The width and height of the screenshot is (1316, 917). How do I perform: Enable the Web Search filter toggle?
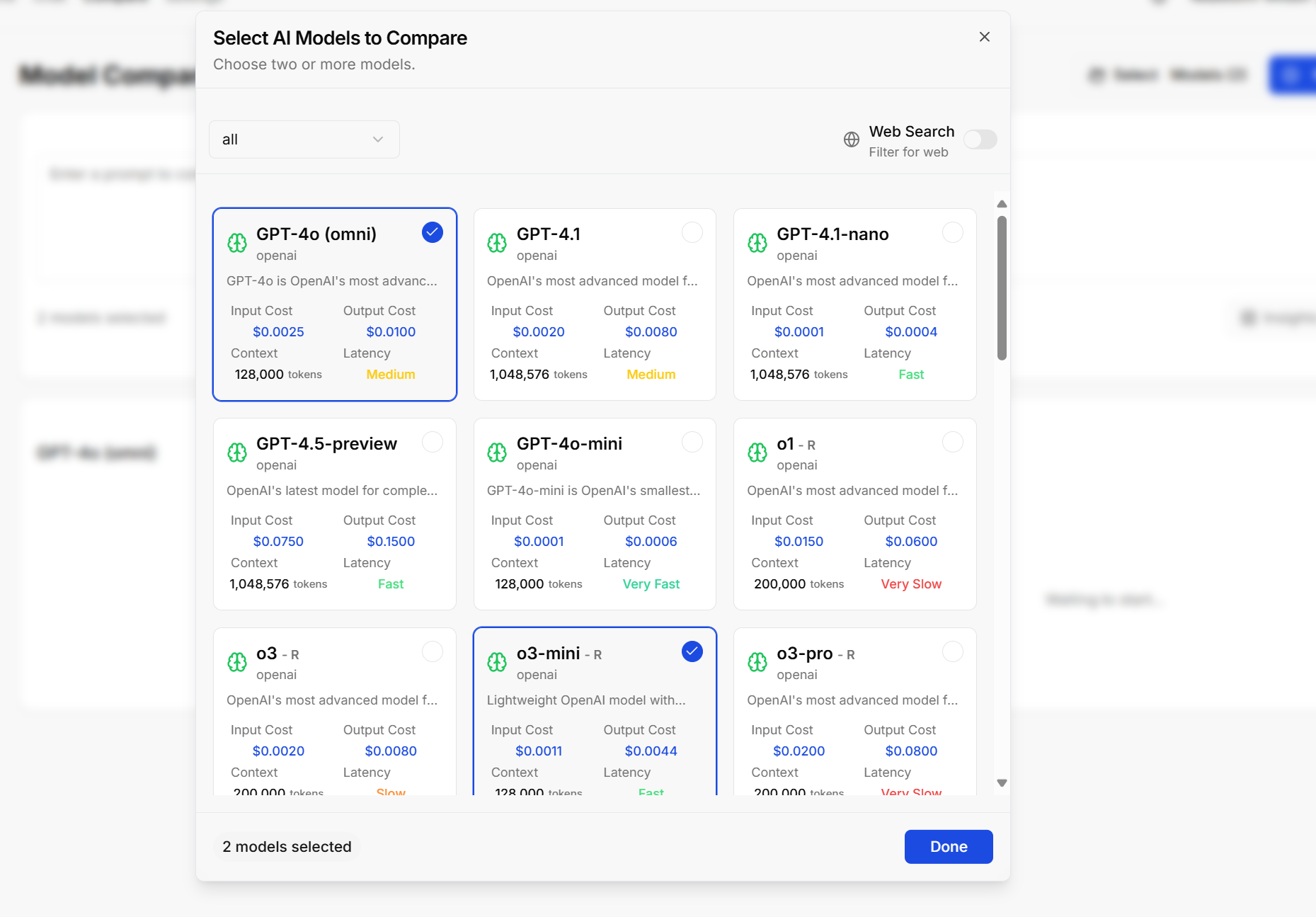980,139
